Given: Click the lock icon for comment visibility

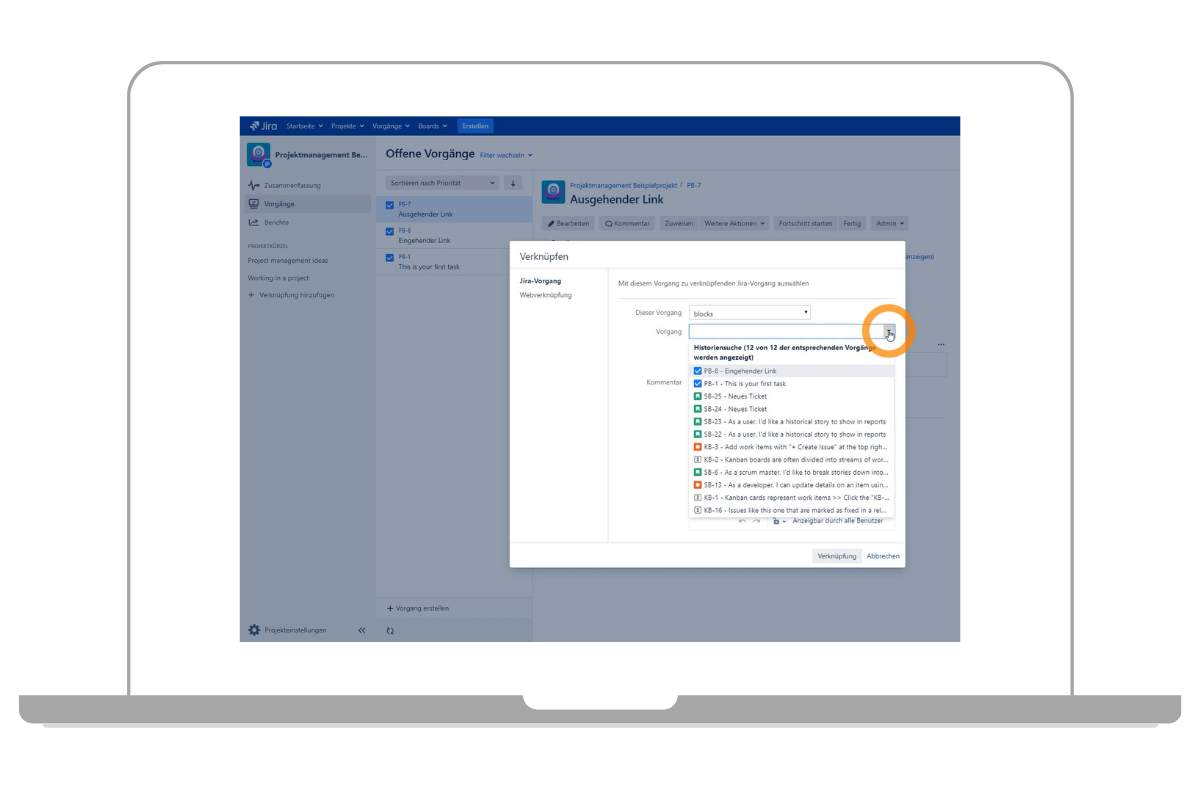Looking at the screenshot, I should 777,521.
